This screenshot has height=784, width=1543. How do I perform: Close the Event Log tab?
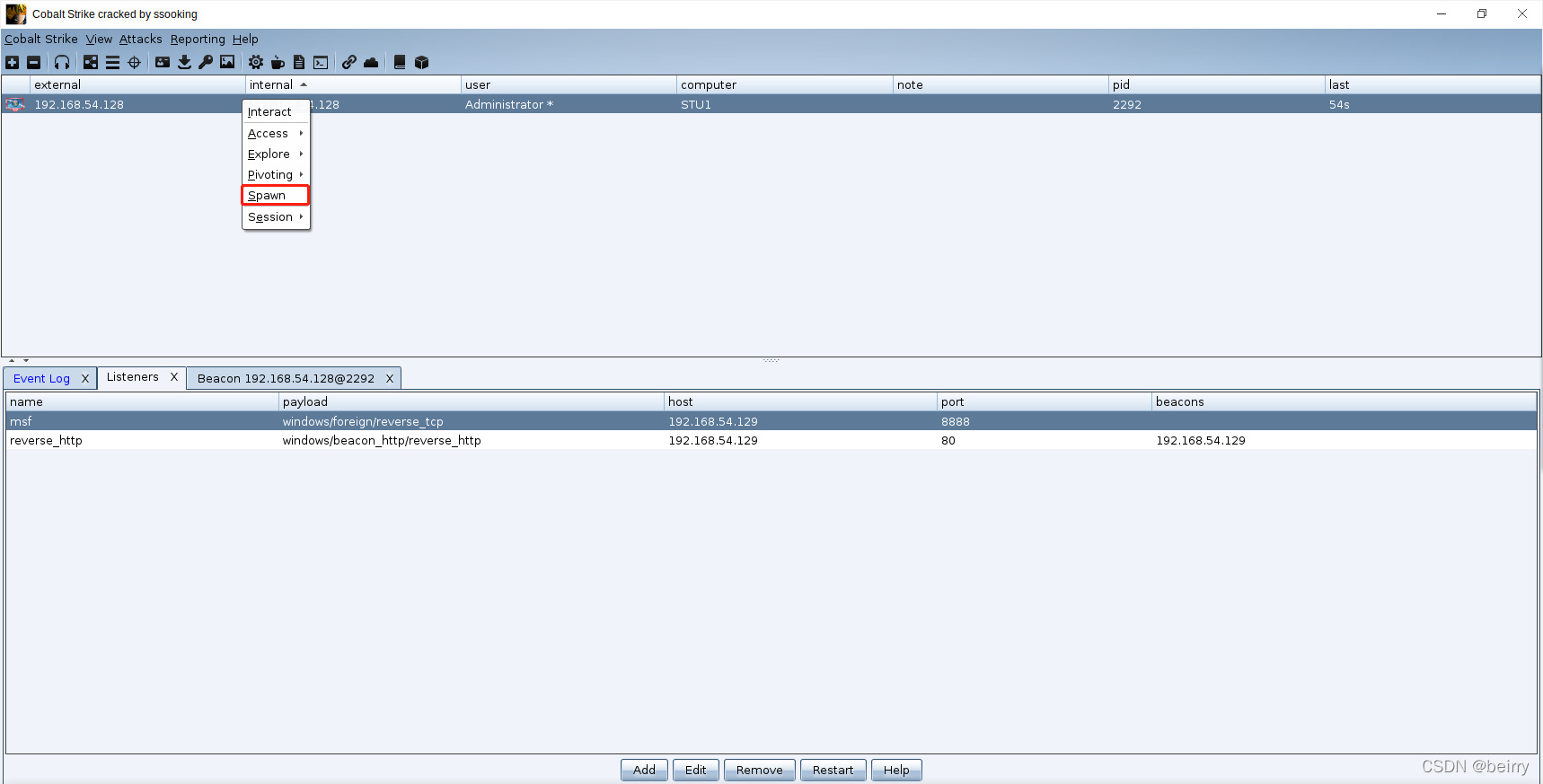coord(85,378)
